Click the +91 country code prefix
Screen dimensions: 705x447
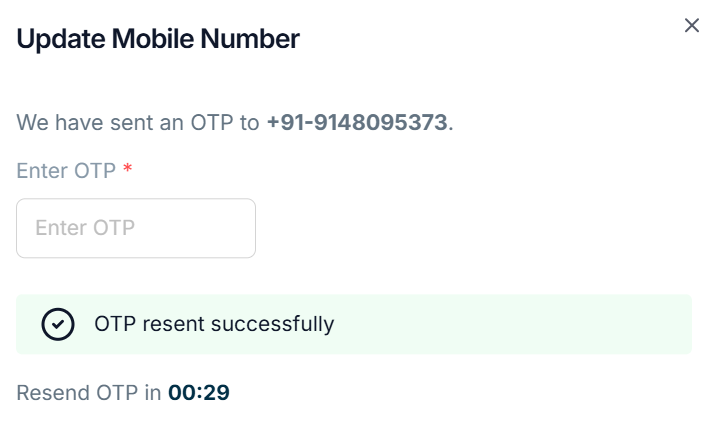click(x=285, y=124)
